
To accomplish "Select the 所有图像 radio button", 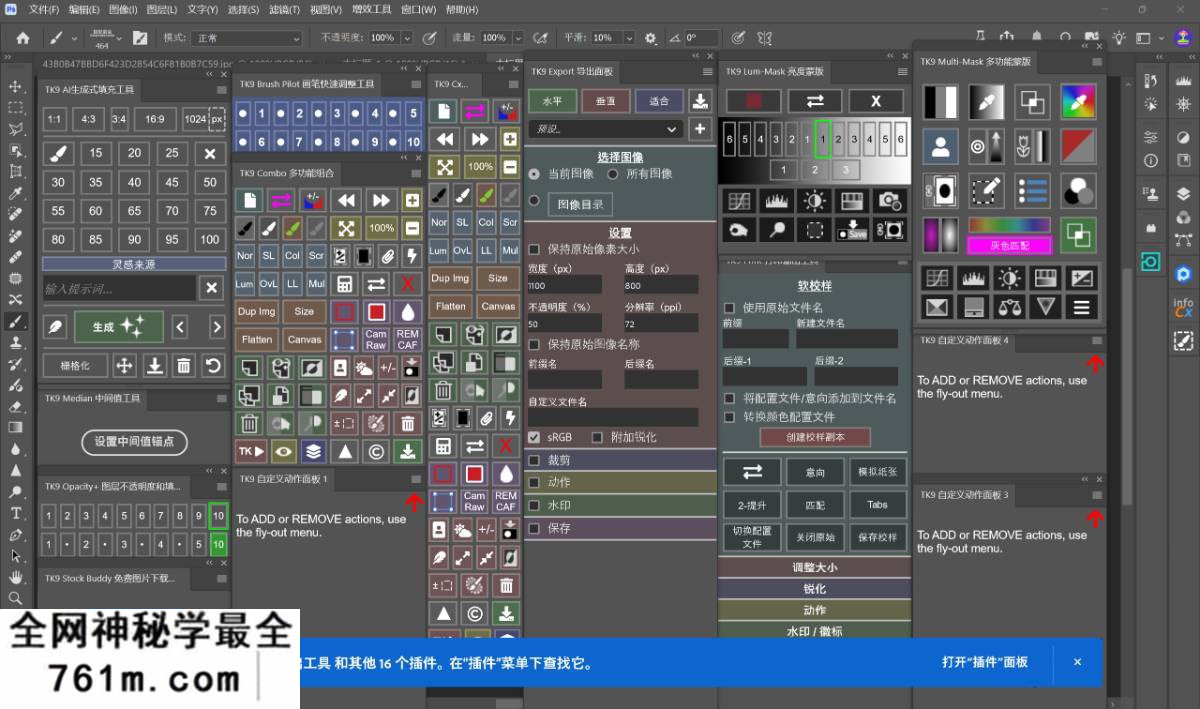I will coord(613,173).
